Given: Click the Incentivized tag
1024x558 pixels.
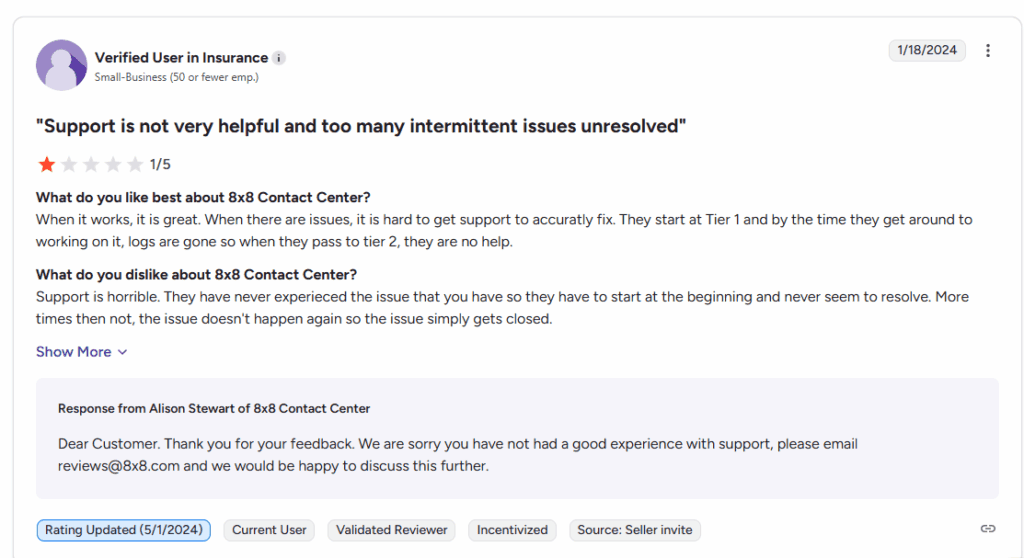Looking at the screenshot, I should (x=512, y=530).
